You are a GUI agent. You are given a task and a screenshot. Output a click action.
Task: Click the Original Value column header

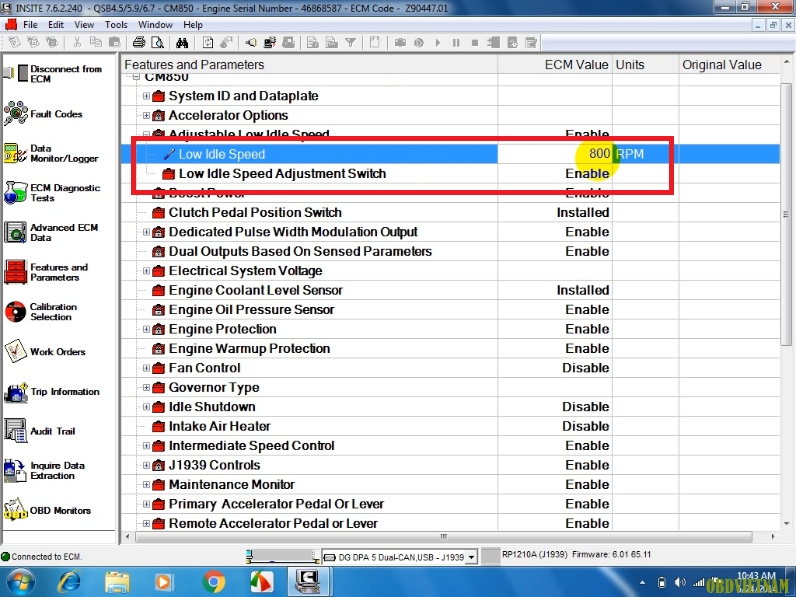point(729,64)
